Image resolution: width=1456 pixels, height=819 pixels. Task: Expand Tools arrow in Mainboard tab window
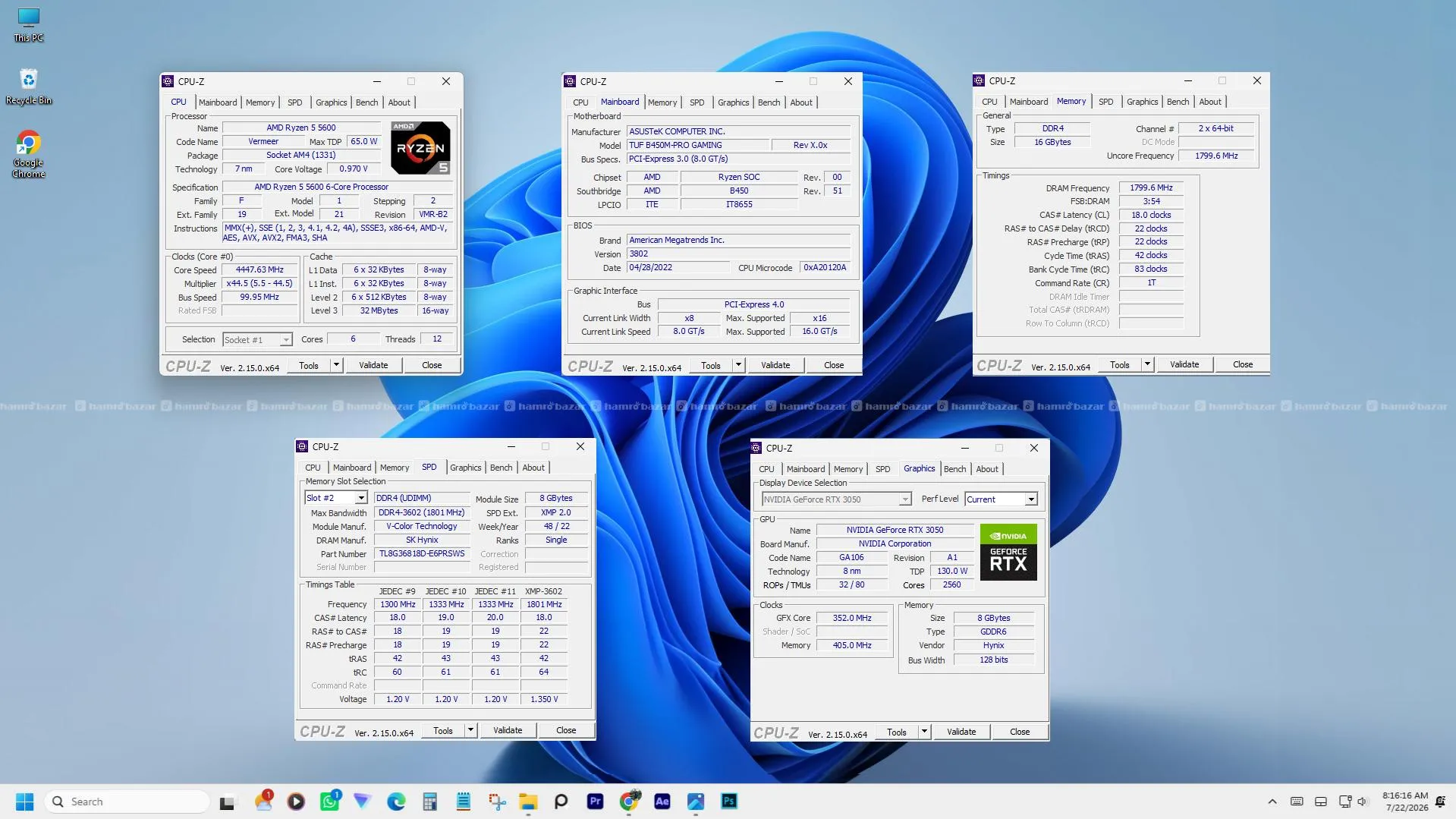click(738, 365)
